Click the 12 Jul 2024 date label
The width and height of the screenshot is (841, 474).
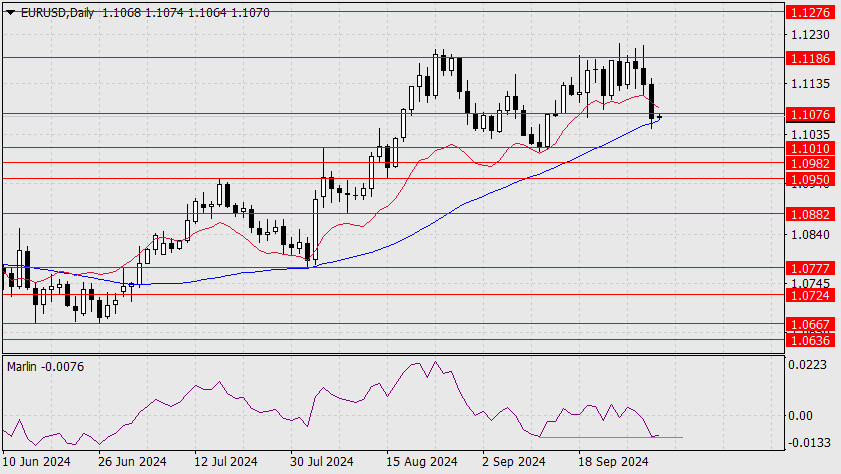coord(226,462)
